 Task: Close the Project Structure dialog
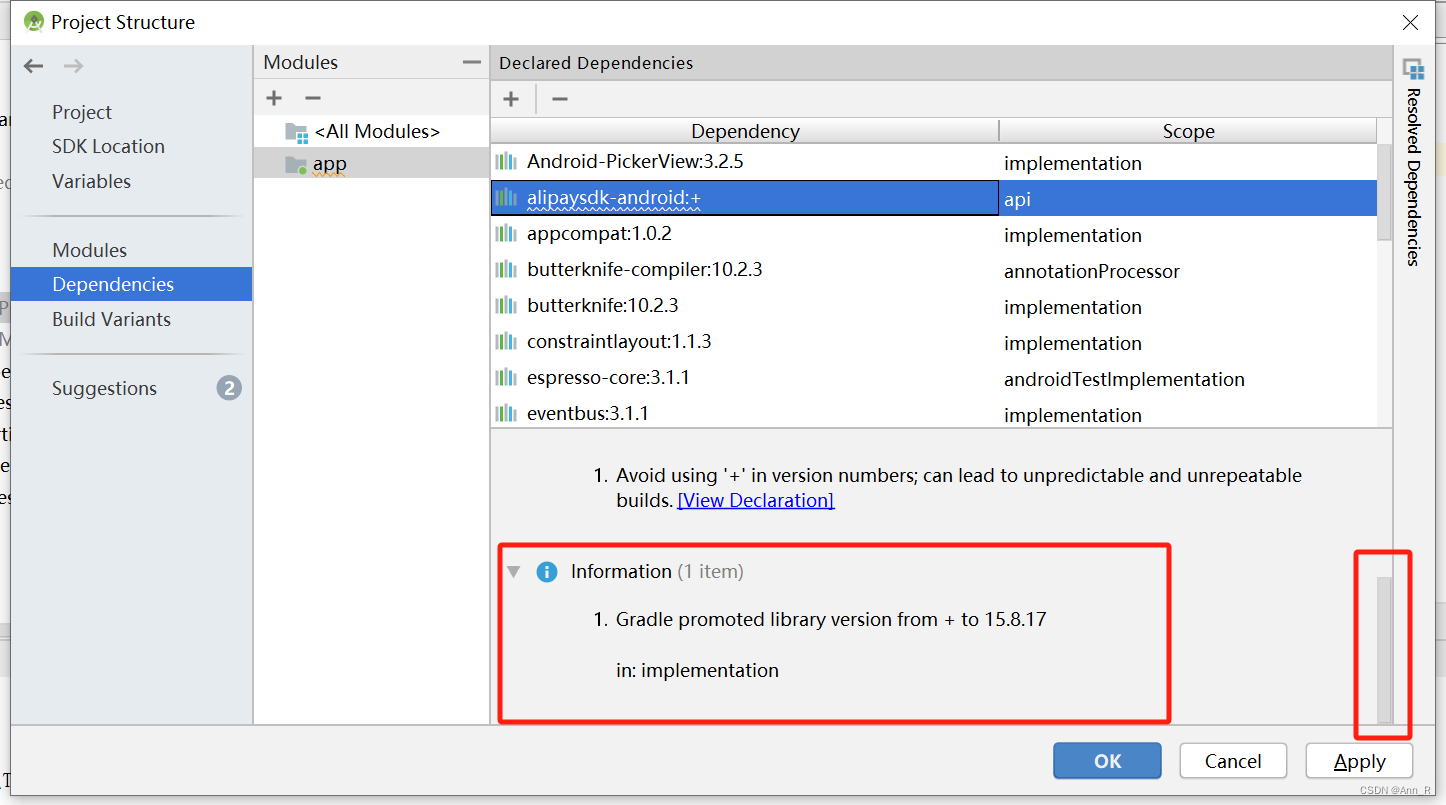click(1410, 22)
